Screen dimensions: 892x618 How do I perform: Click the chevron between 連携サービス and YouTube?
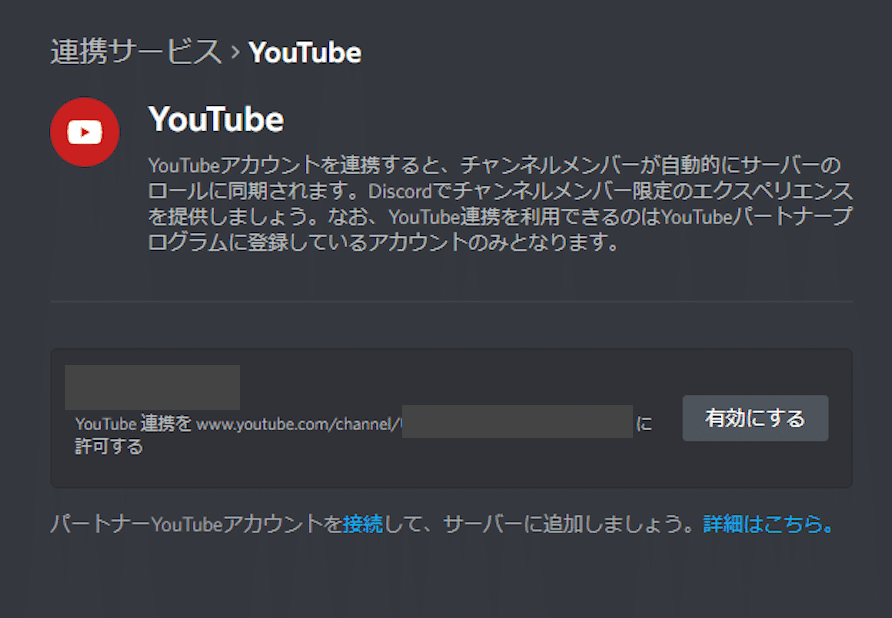tap(234, 52)
